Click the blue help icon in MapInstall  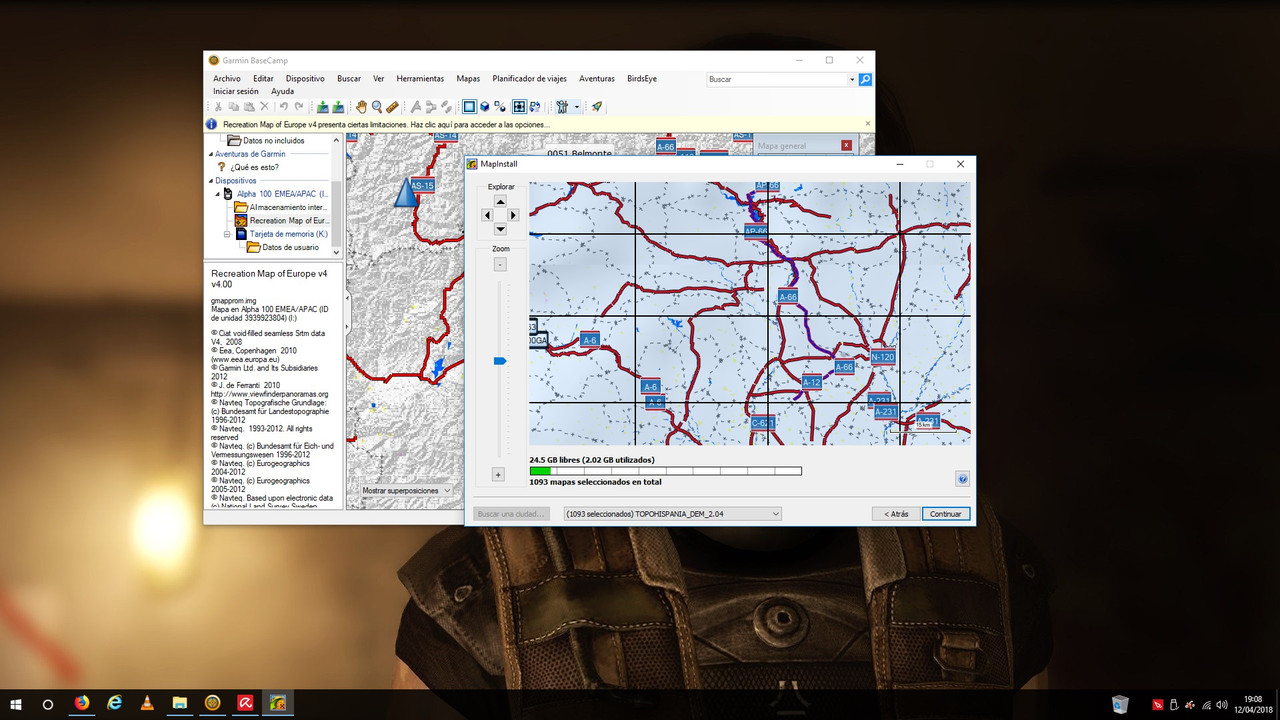click(962, 479)
